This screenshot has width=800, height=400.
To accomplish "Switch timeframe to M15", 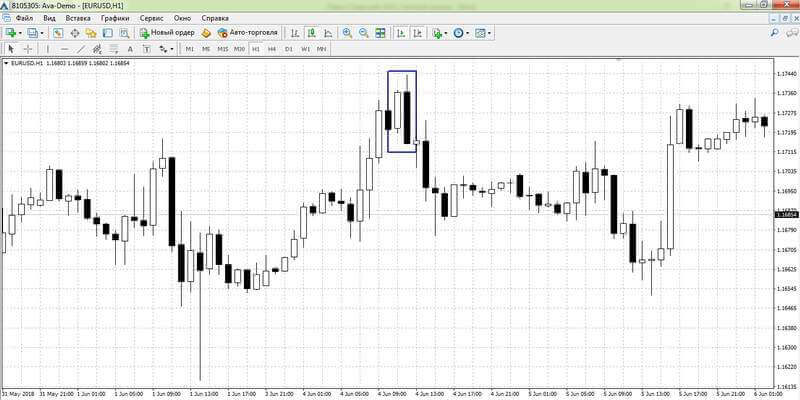I will click(x=222, y=49).
